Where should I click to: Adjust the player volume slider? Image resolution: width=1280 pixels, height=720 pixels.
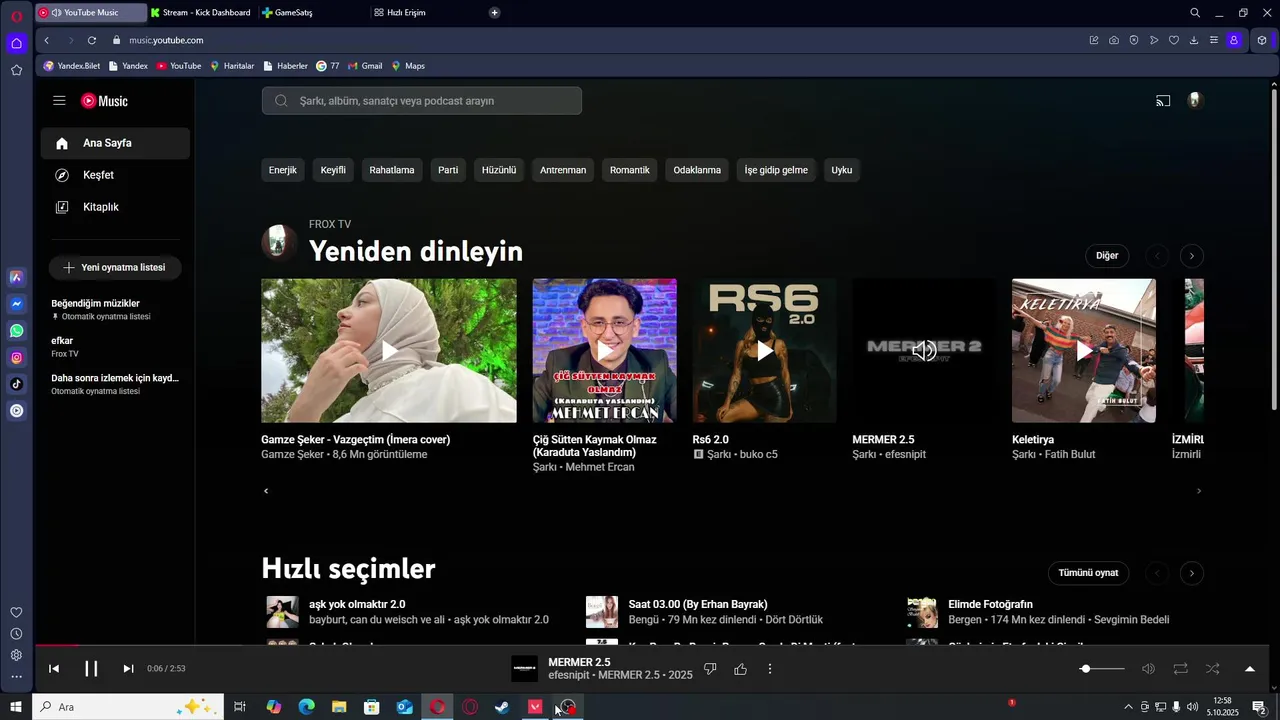point(1103,668)
